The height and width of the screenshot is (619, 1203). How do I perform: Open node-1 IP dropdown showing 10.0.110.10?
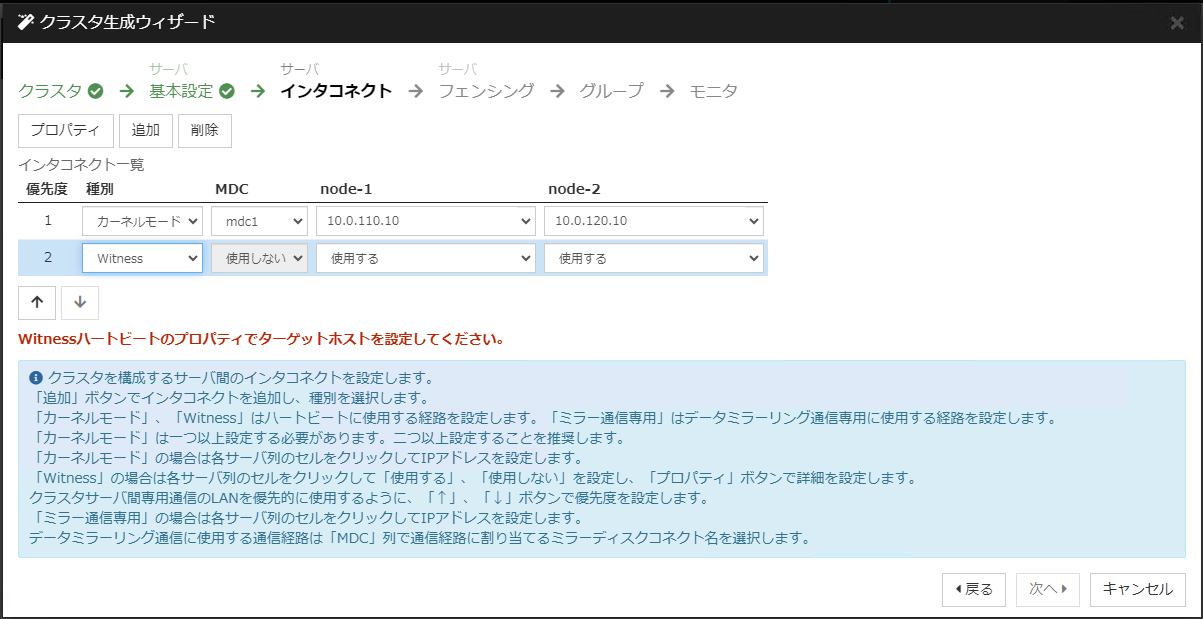[426, 220]
